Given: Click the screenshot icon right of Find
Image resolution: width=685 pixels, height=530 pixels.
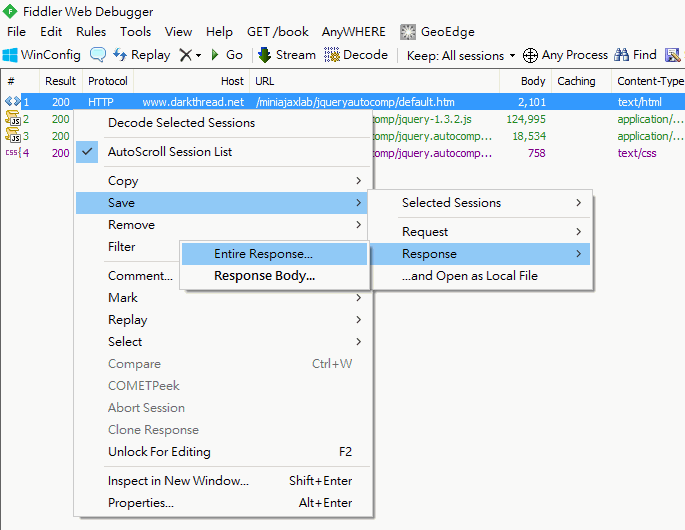Looking at the screenshot, I should click(x=672, y=55).
